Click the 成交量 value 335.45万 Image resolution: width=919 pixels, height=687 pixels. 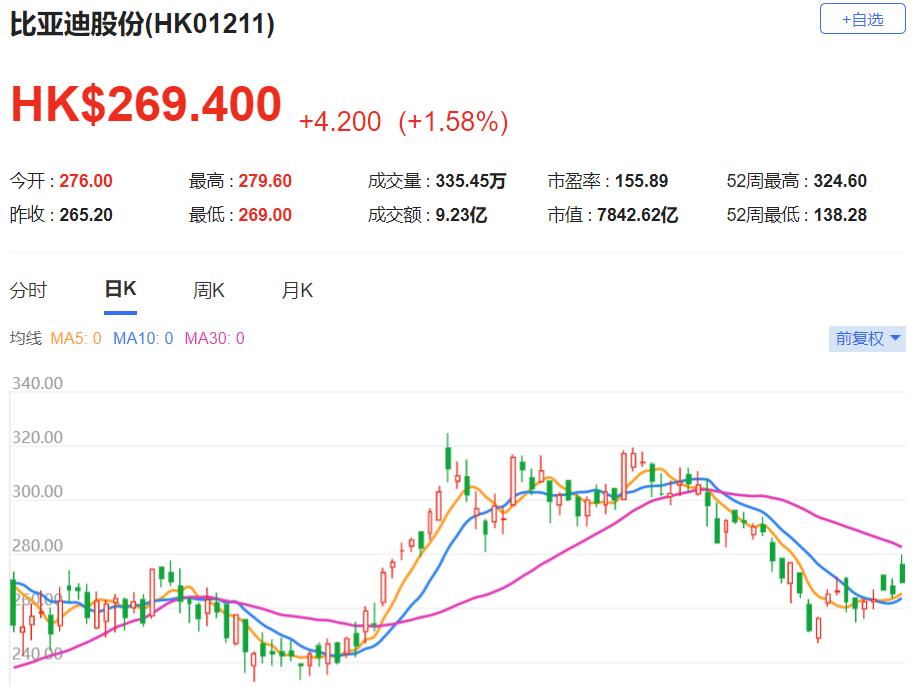coord(471,181)
